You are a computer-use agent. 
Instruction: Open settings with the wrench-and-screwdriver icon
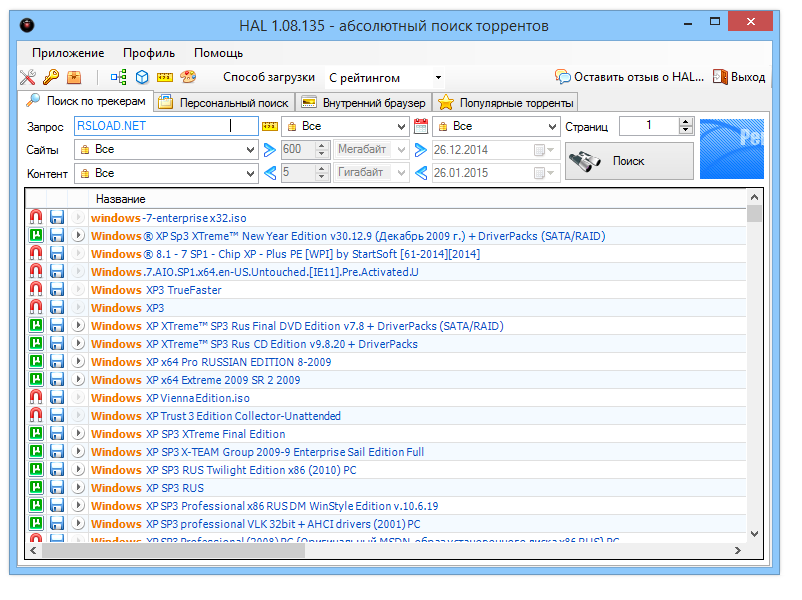[x=28, y=77]
